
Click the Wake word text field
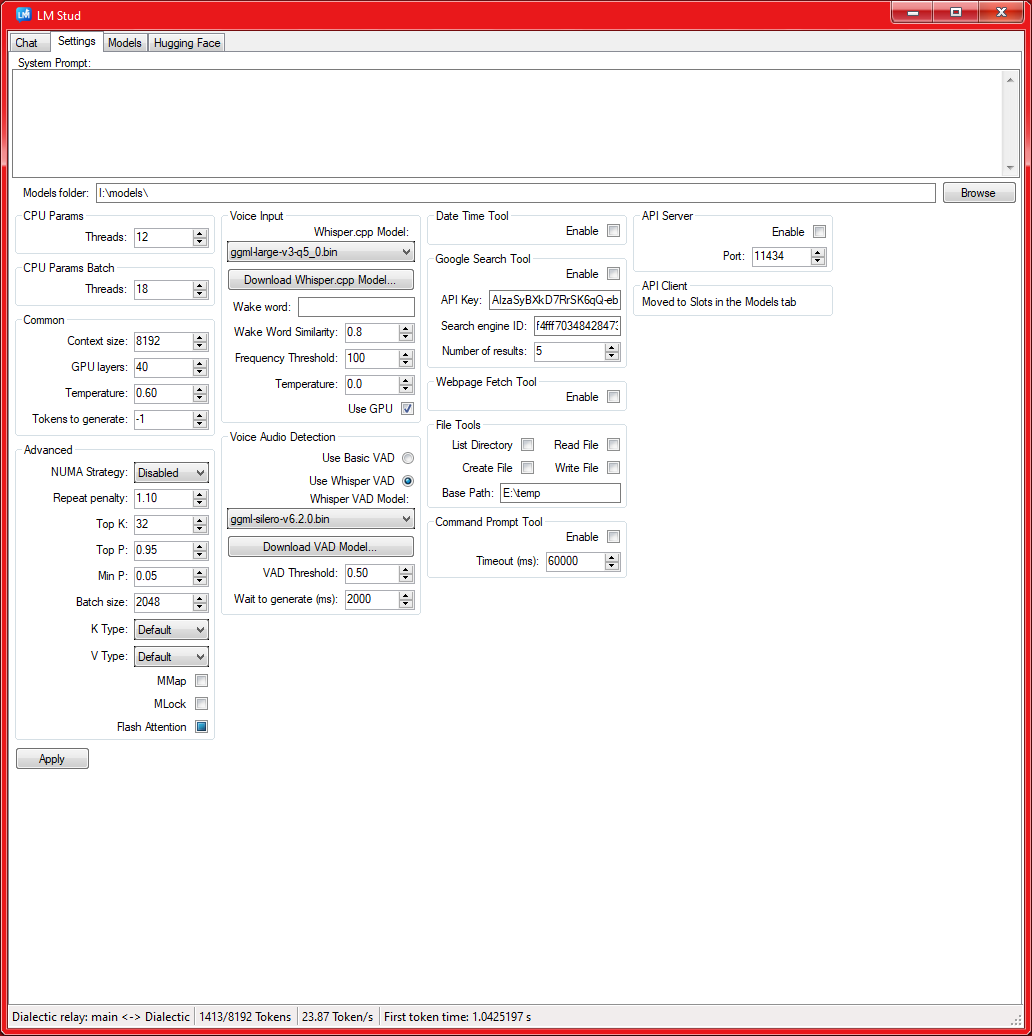356,307
